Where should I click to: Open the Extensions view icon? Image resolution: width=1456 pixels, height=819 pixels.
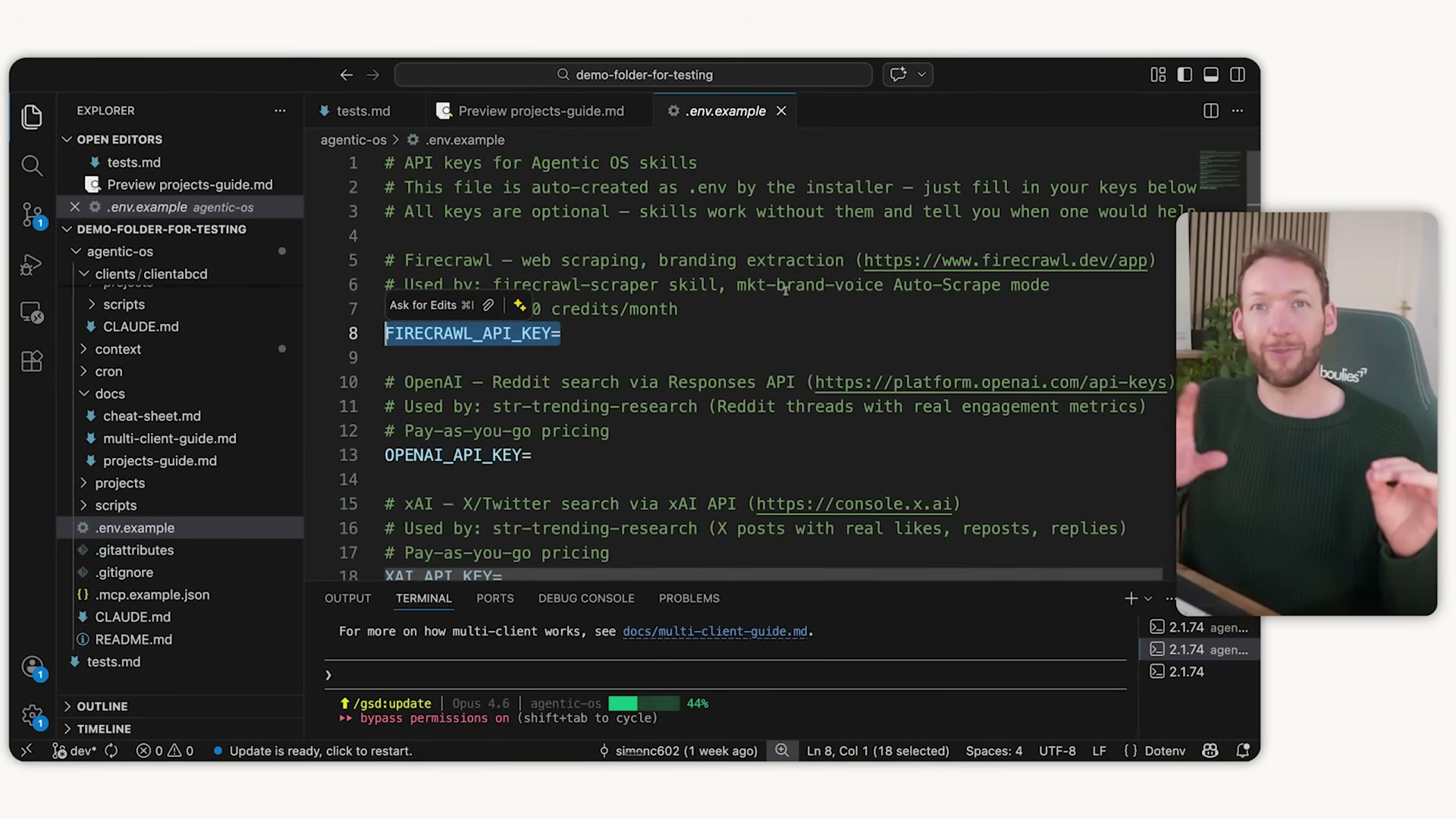pyautogui.click(x=32, y=361)
